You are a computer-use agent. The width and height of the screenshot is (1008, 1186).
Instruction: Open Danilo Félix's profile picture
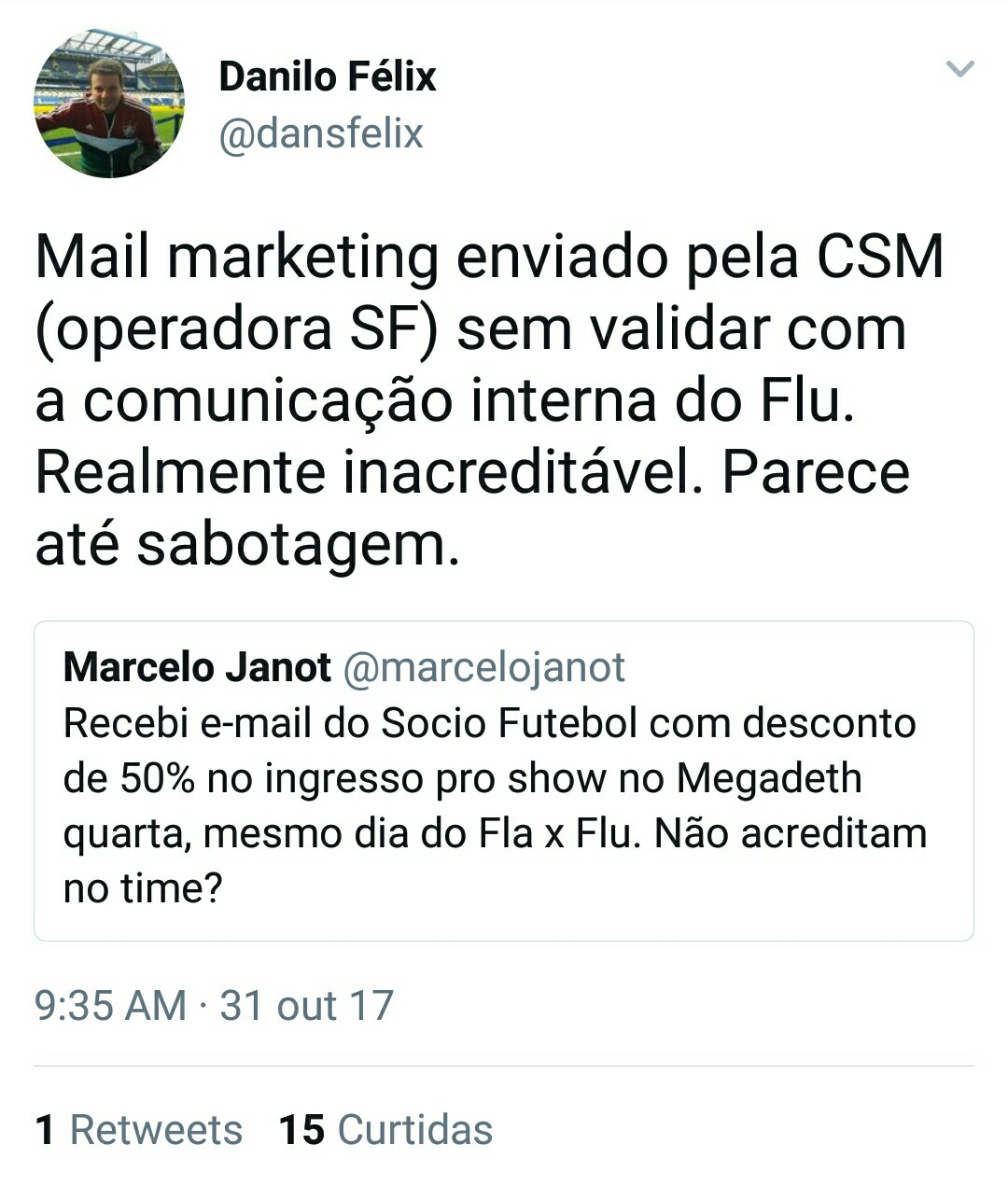(108, 104)
